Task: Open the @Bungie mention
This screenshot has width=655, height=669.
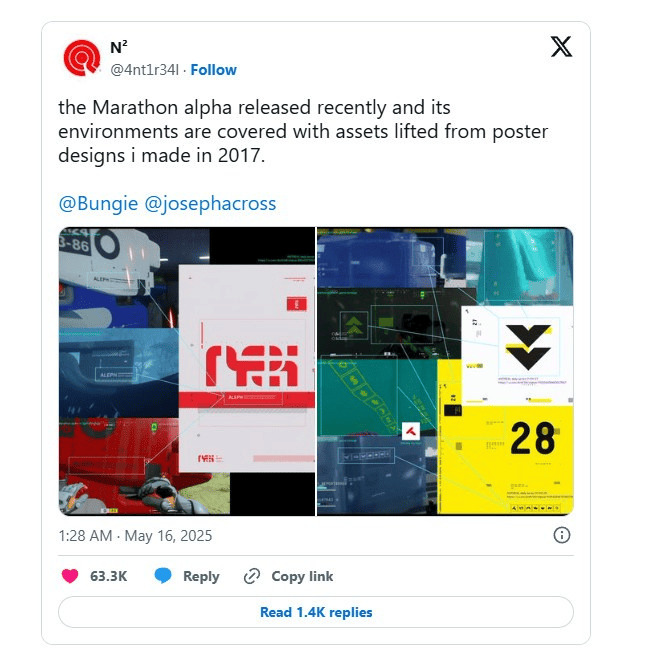Action: (x=99, y=203)
